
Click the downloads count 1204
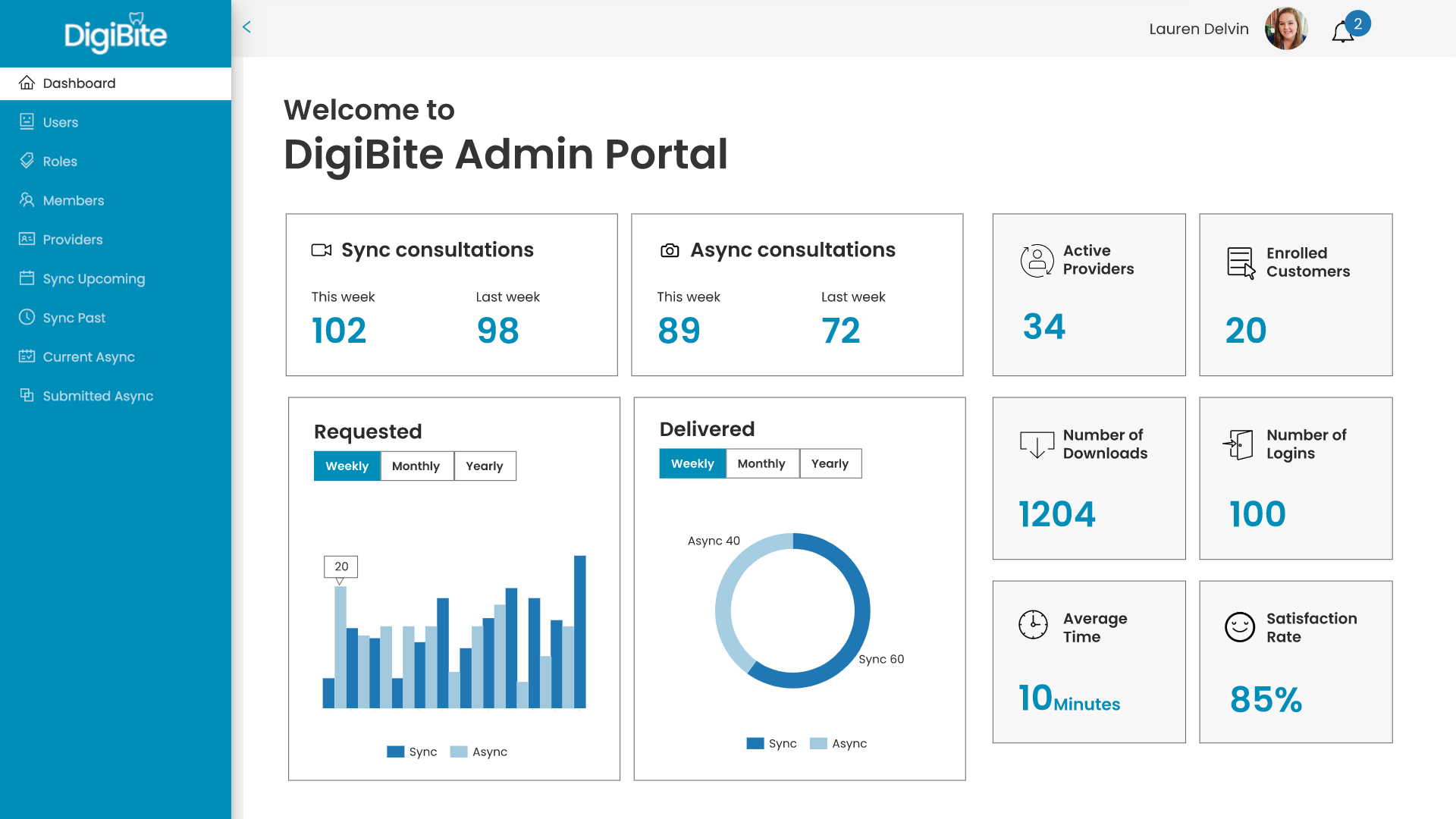(1057, 514)
